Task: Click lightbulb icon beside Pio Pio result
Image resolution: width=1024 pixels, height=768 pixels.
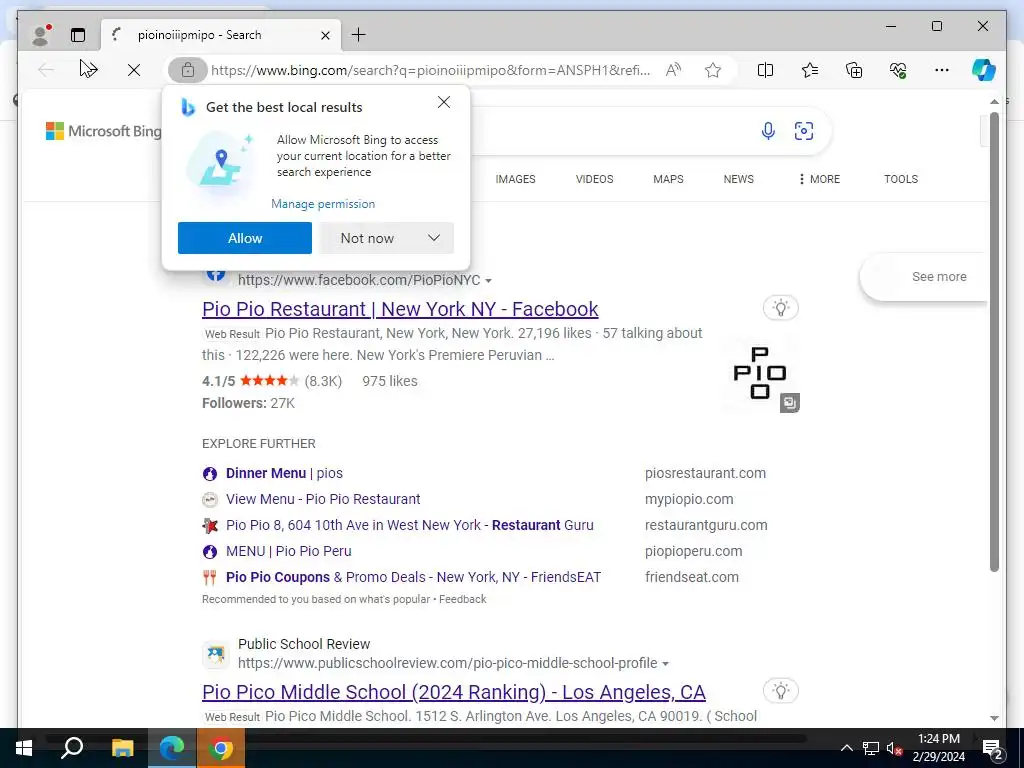Action: 780,308
